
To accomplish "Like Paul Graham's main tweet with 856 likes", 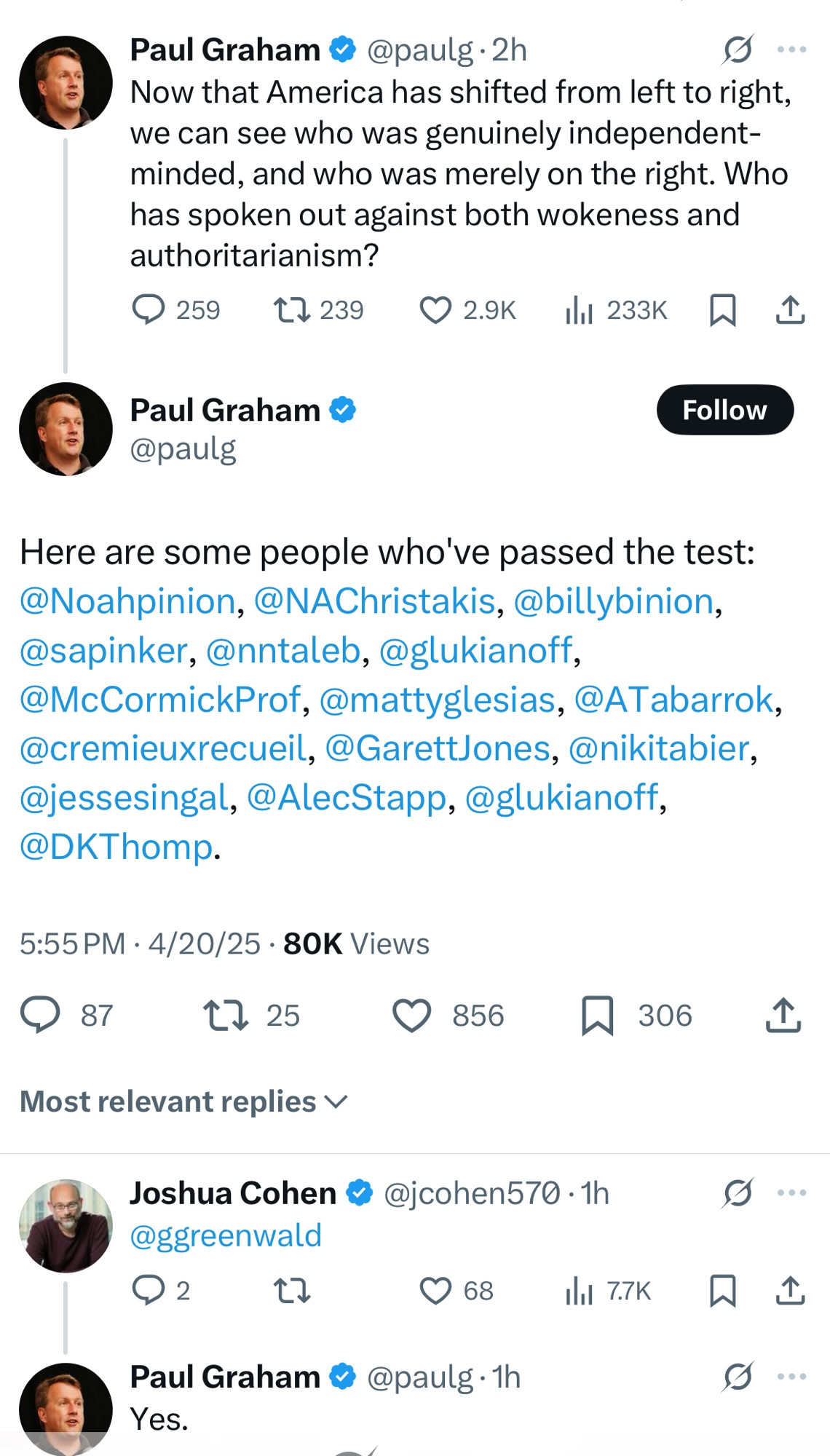I will [412, 1016].
